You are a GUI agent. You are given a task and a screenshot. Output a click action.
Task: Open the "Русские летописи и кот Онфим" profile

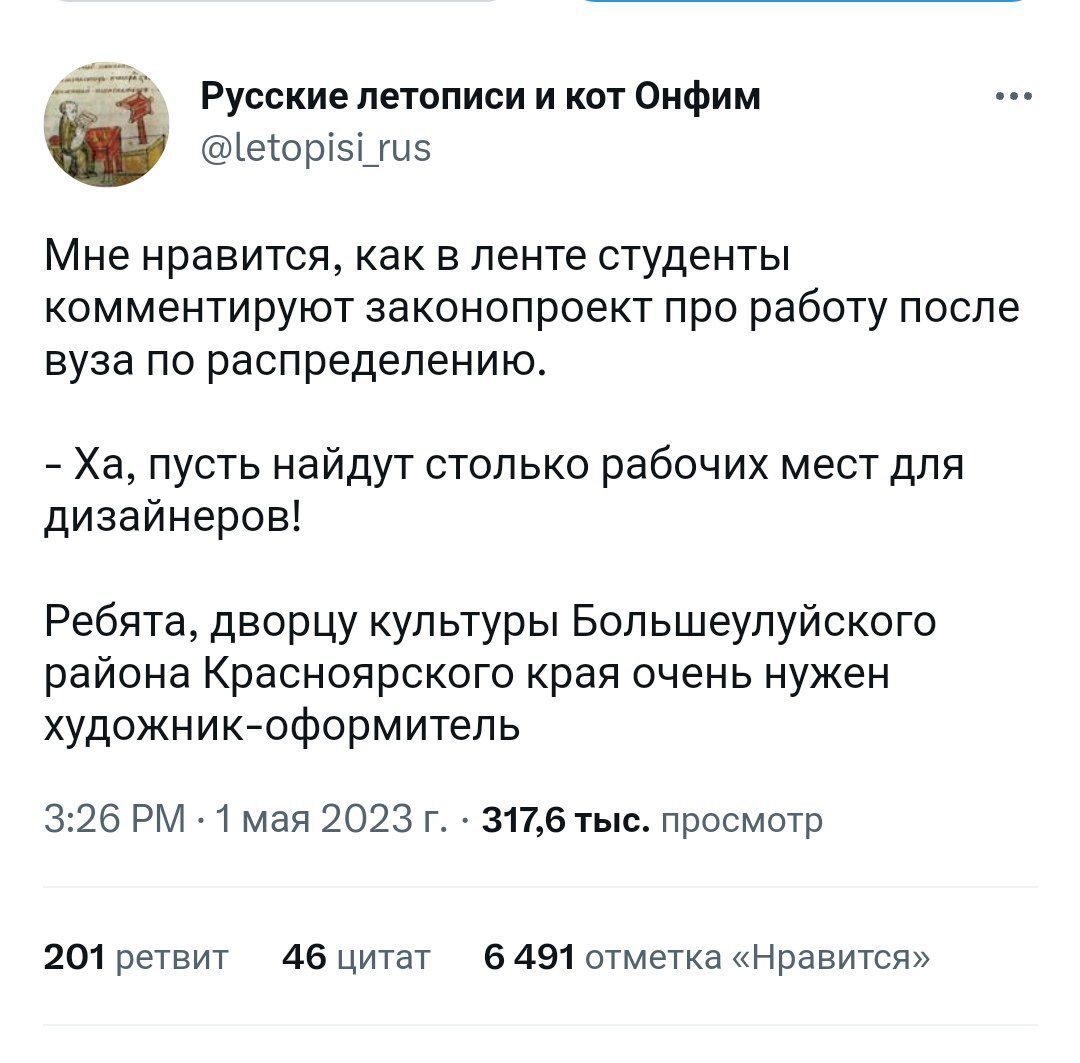click(x=480, y=97)
